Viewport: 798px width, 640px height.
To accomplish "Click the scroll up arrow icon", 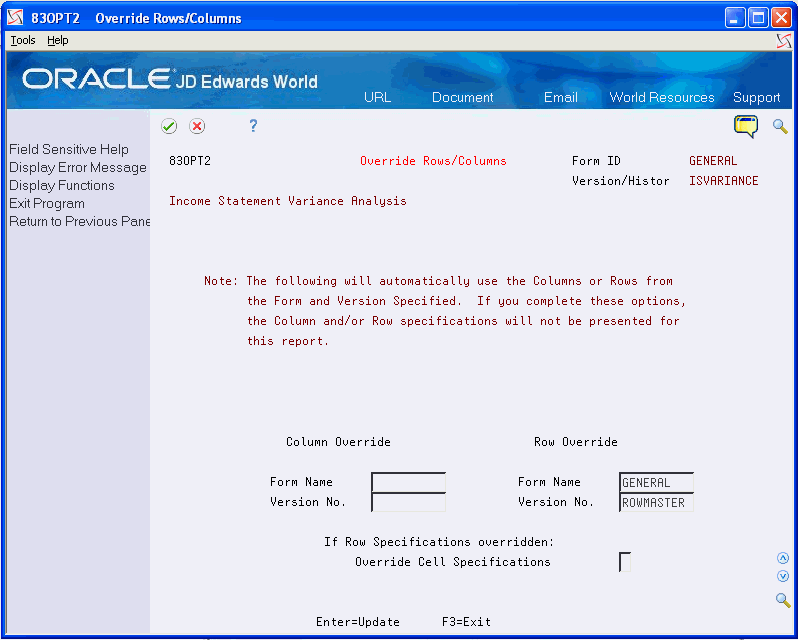I will tap(783, 559).
